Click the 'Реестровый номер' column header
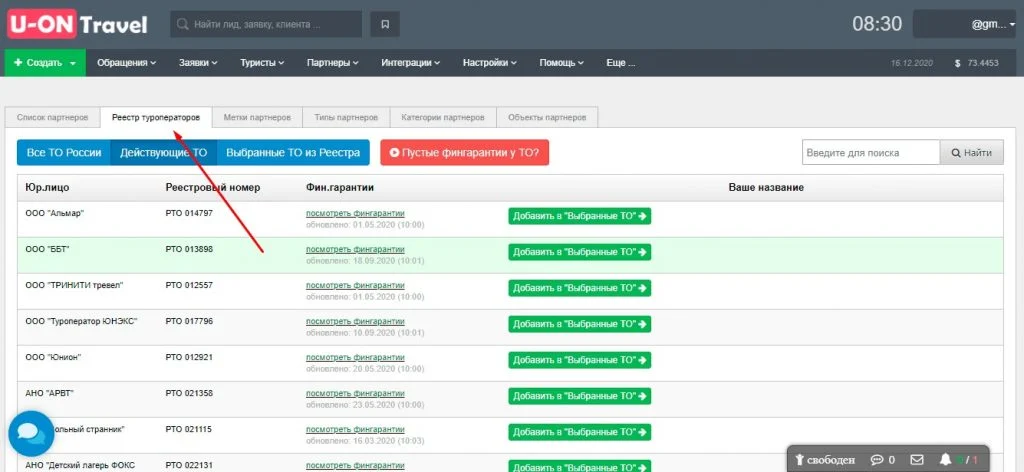 (213, 188)
